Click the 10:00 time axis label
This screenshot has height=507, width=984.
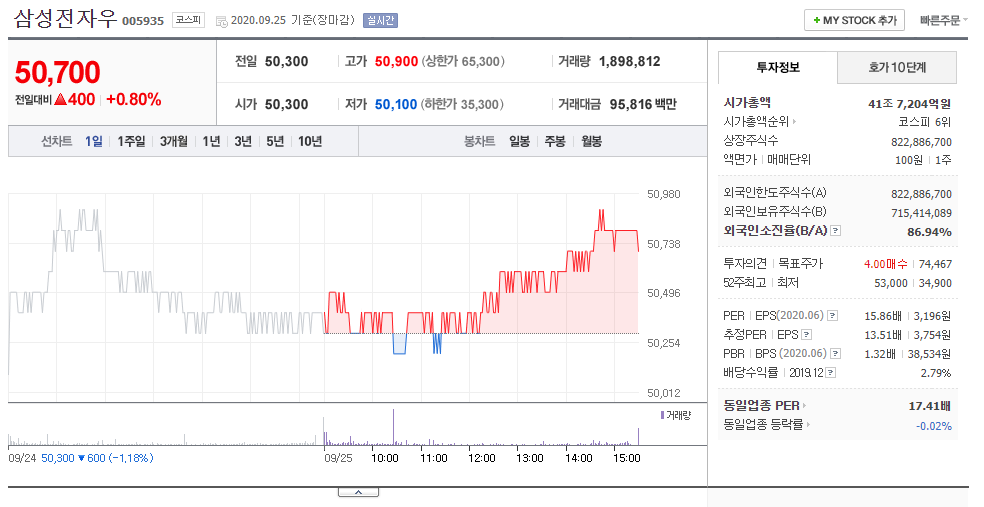coord(385,458)
